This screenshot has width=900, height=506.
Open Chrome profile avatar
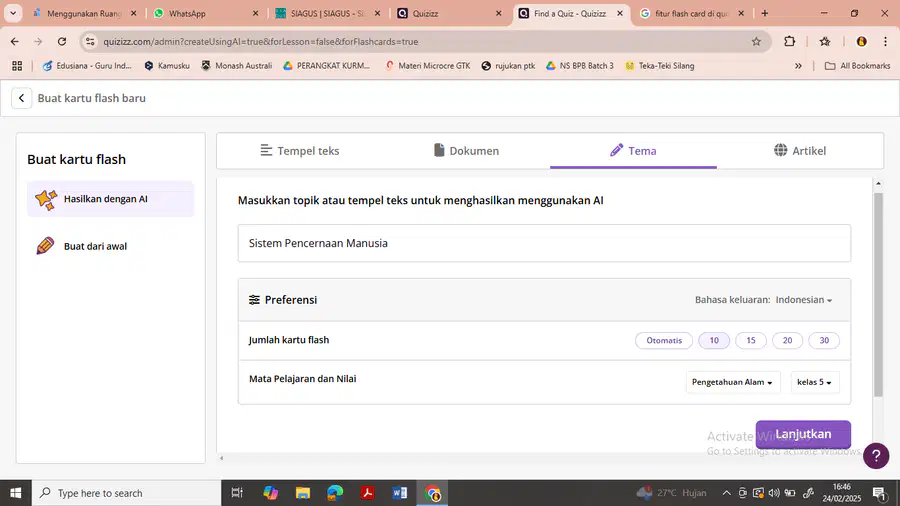(x=861, y=41)
